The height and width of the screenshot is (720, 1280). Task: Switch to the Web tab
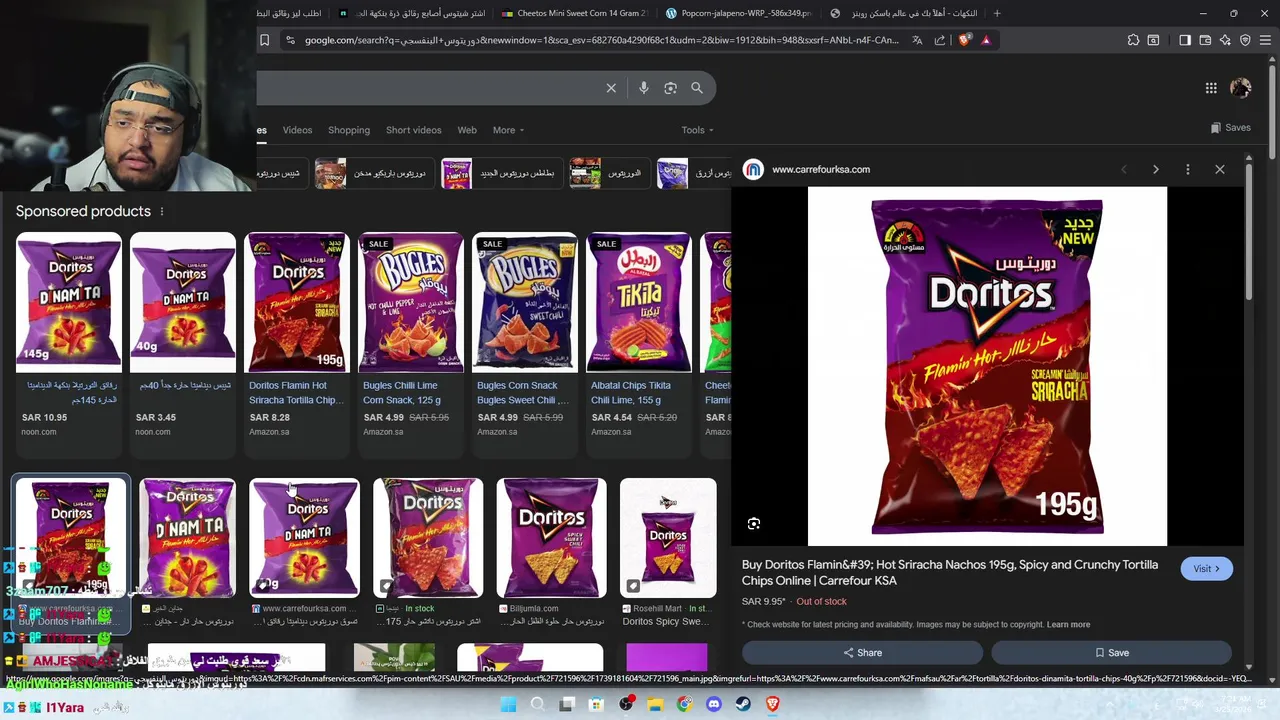coord(467,130)
